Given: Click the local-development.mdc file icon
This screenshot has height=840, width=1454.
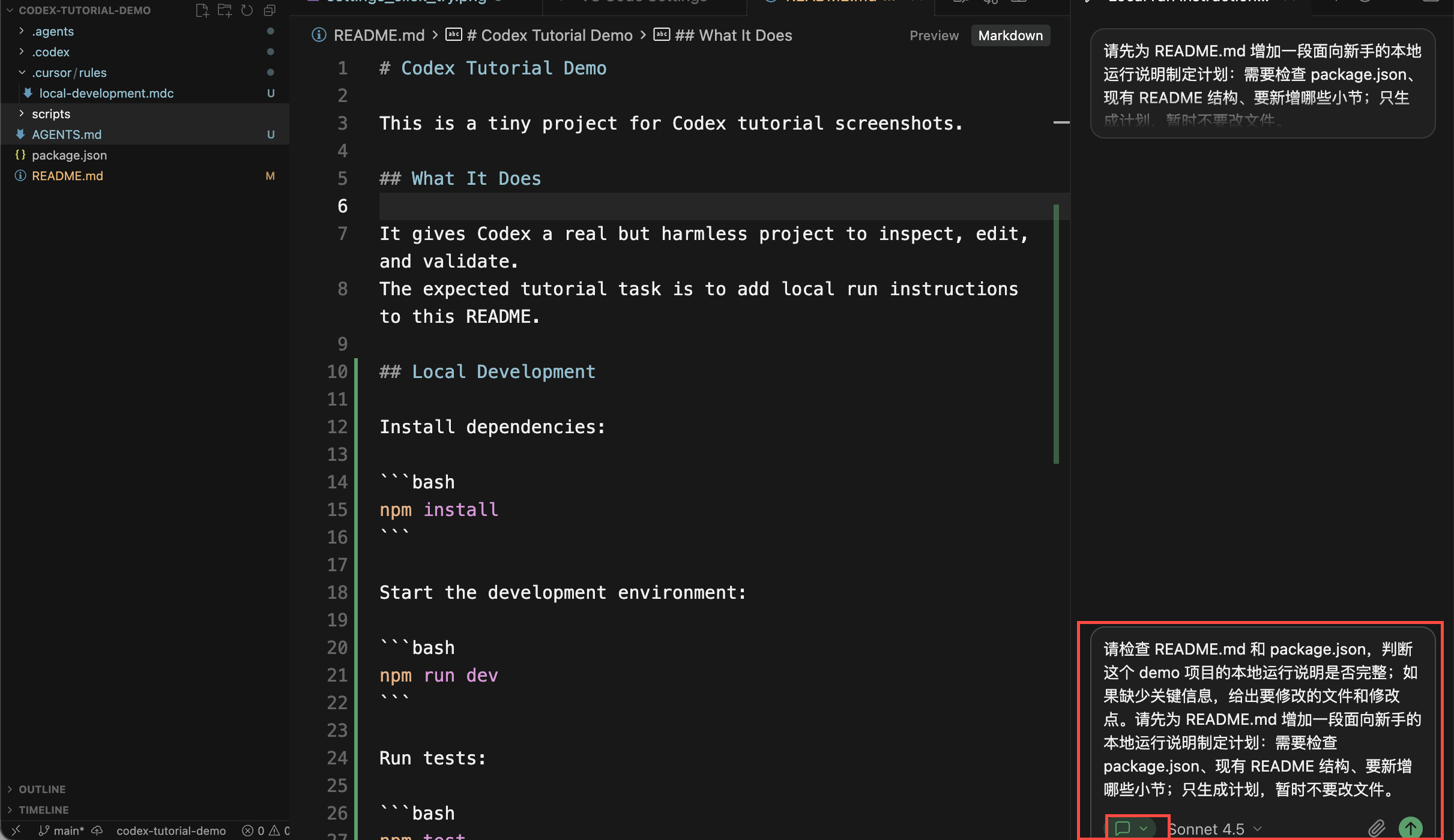Looking at the screenshot, I should coord(28,93).
